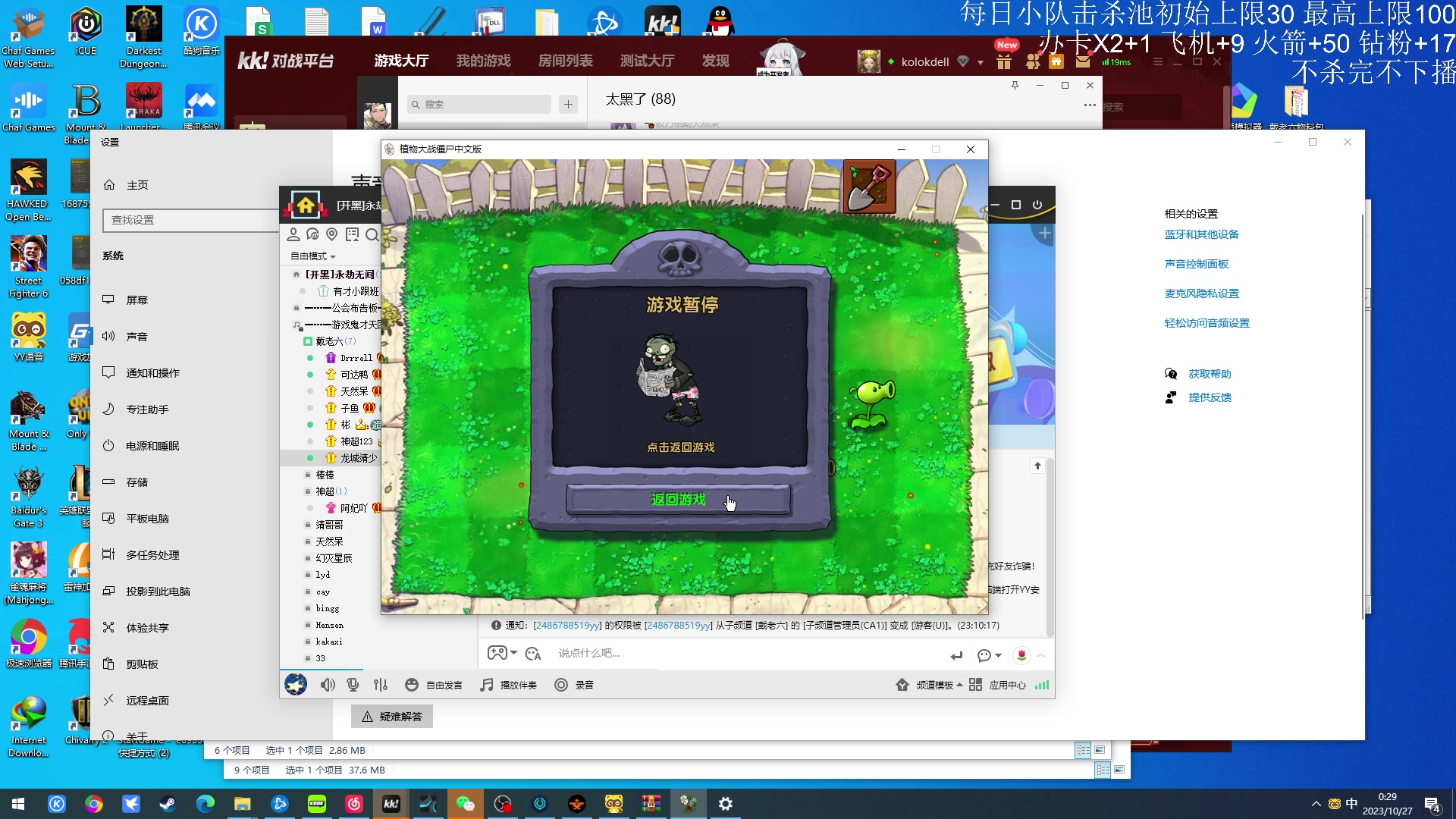Switch to large icons view in the 9 个项目 Explorer window

pyautogui.click(x=1119, y=770)
